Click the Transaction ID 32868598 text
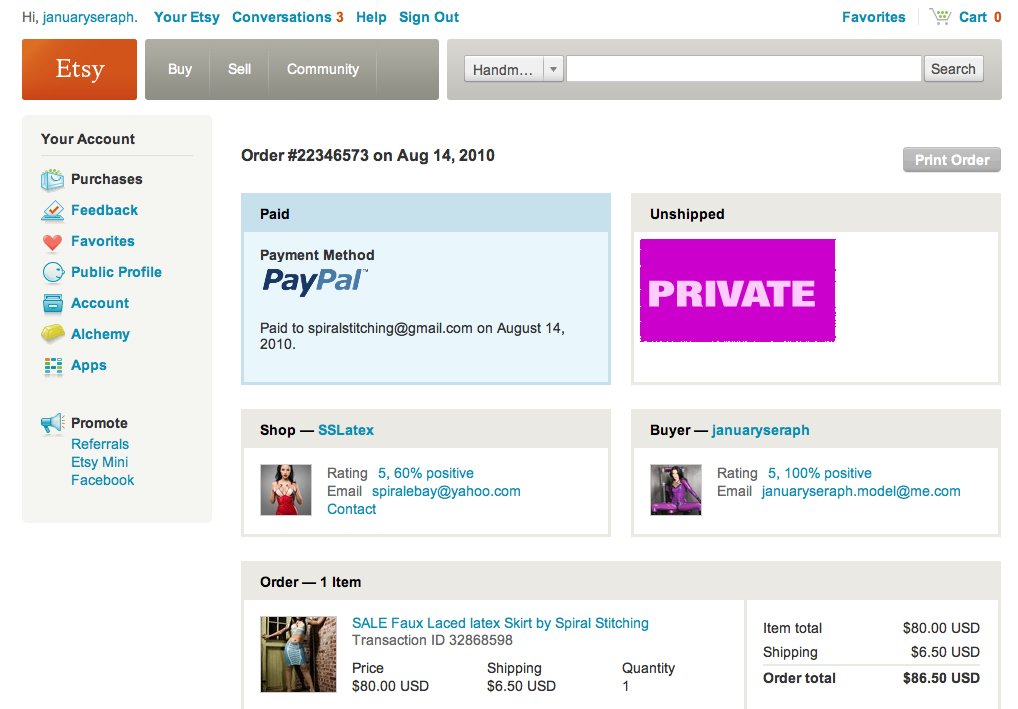The image size is (1018, 709). click(432, 640)
